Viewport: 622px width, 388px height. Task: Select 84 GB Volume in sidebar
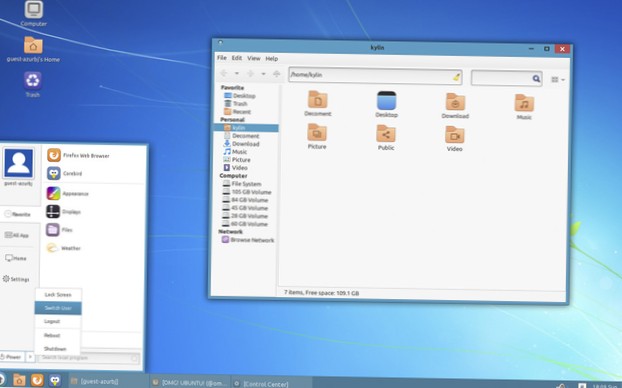(x=245, y=200)
